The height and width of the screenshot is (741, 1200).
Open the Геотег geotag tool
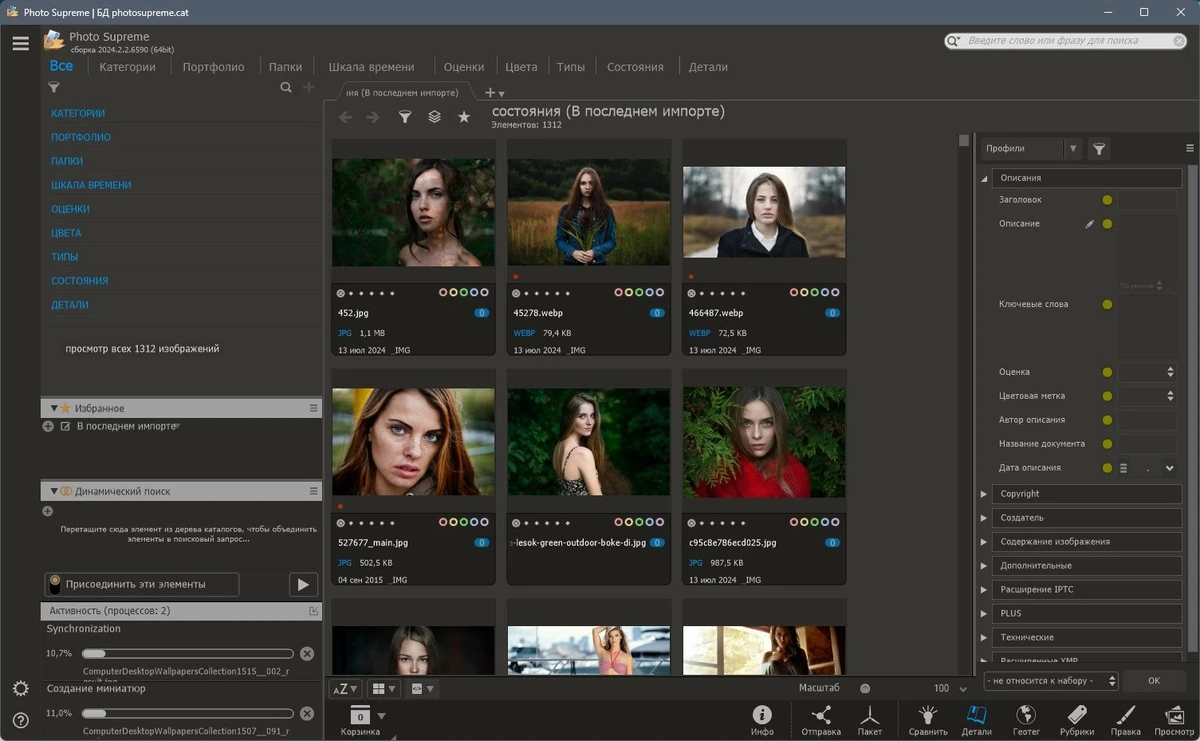(1026, 720)
